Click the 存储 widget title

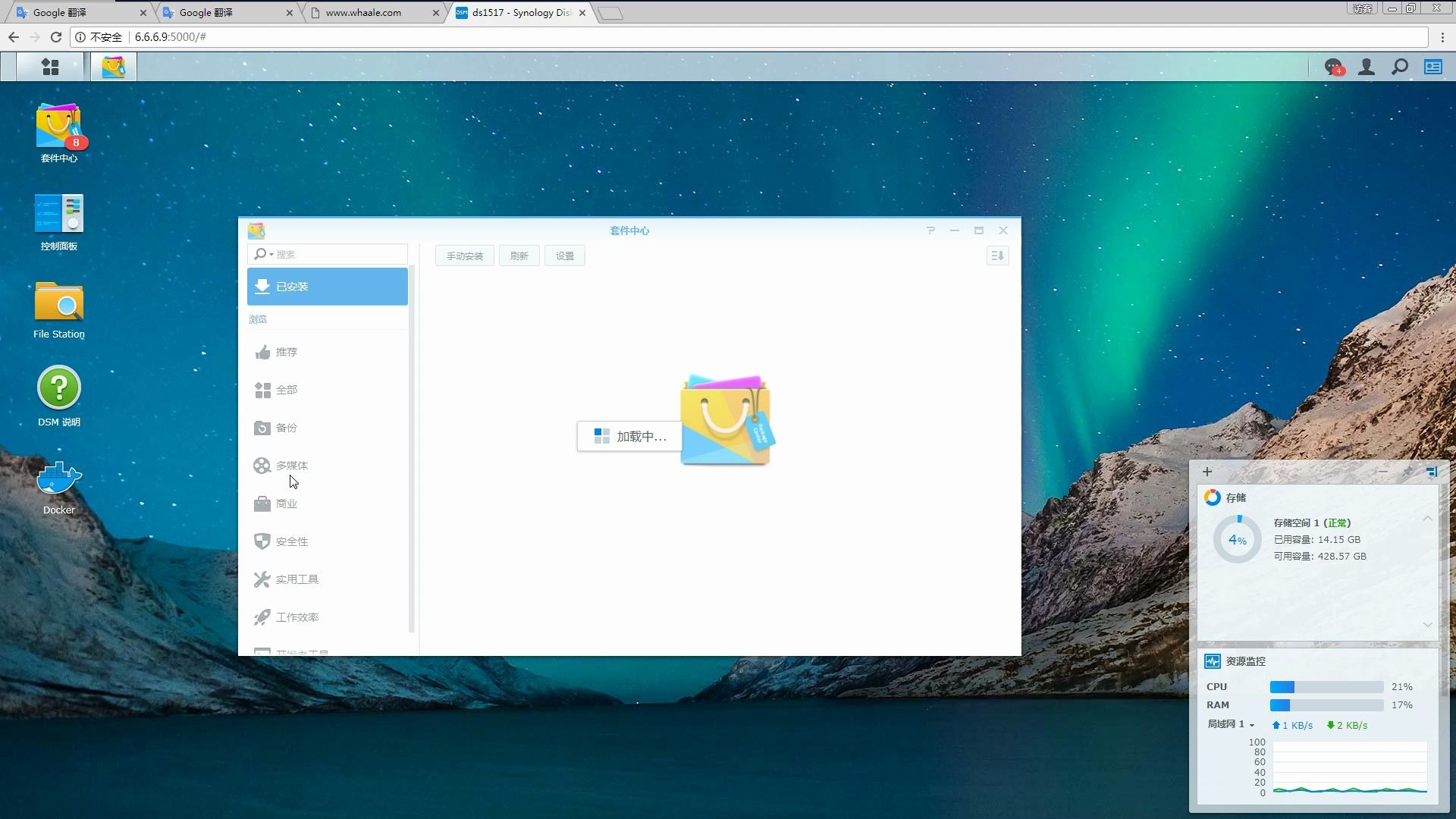(x=1236, y=497)
